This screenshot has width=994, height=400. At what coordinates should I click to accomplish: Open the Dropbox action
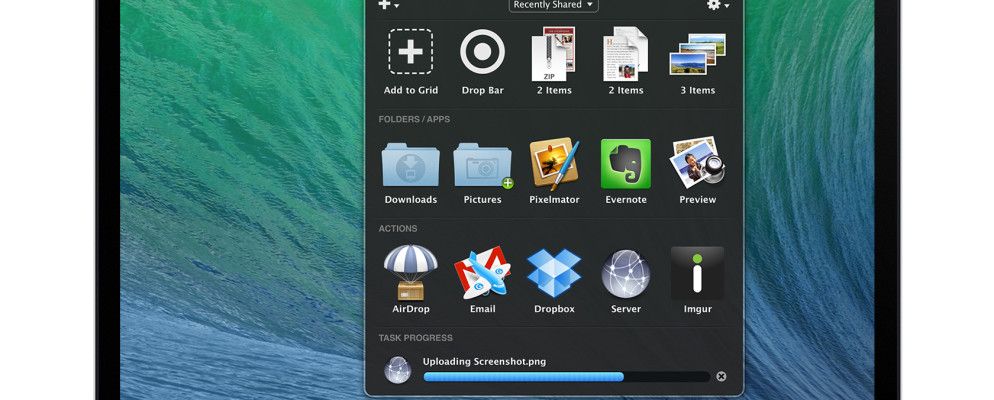(x=554, y=272)
